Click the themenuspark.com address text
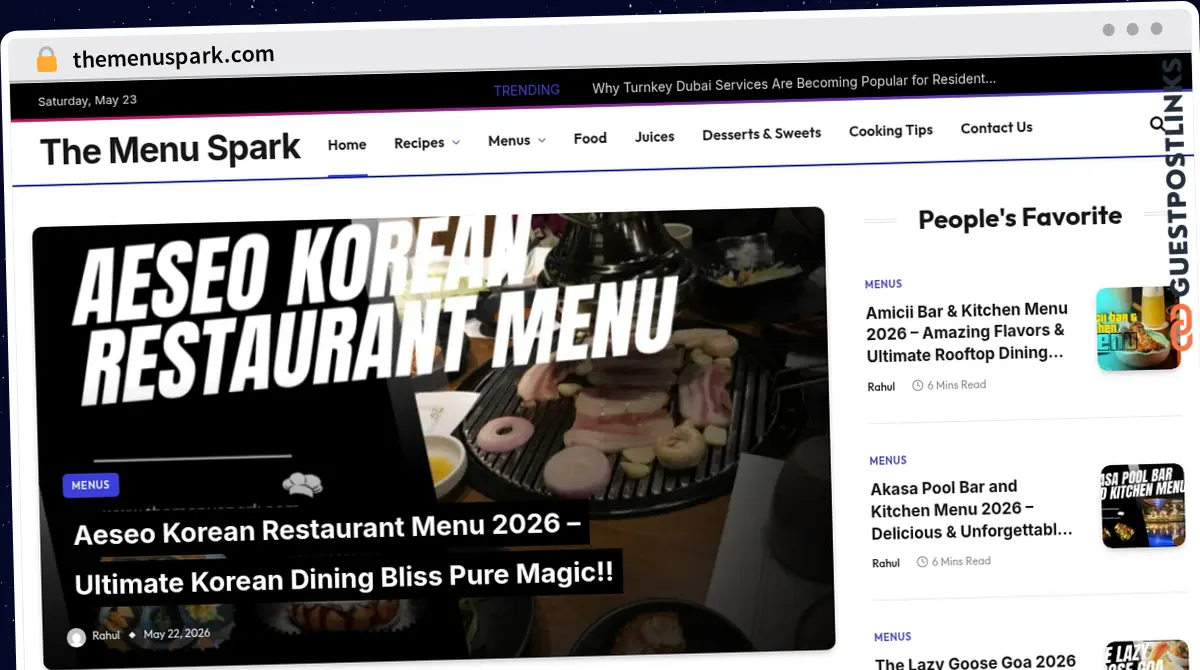Viewport: 1200px width, 670px height. (173, 57)
